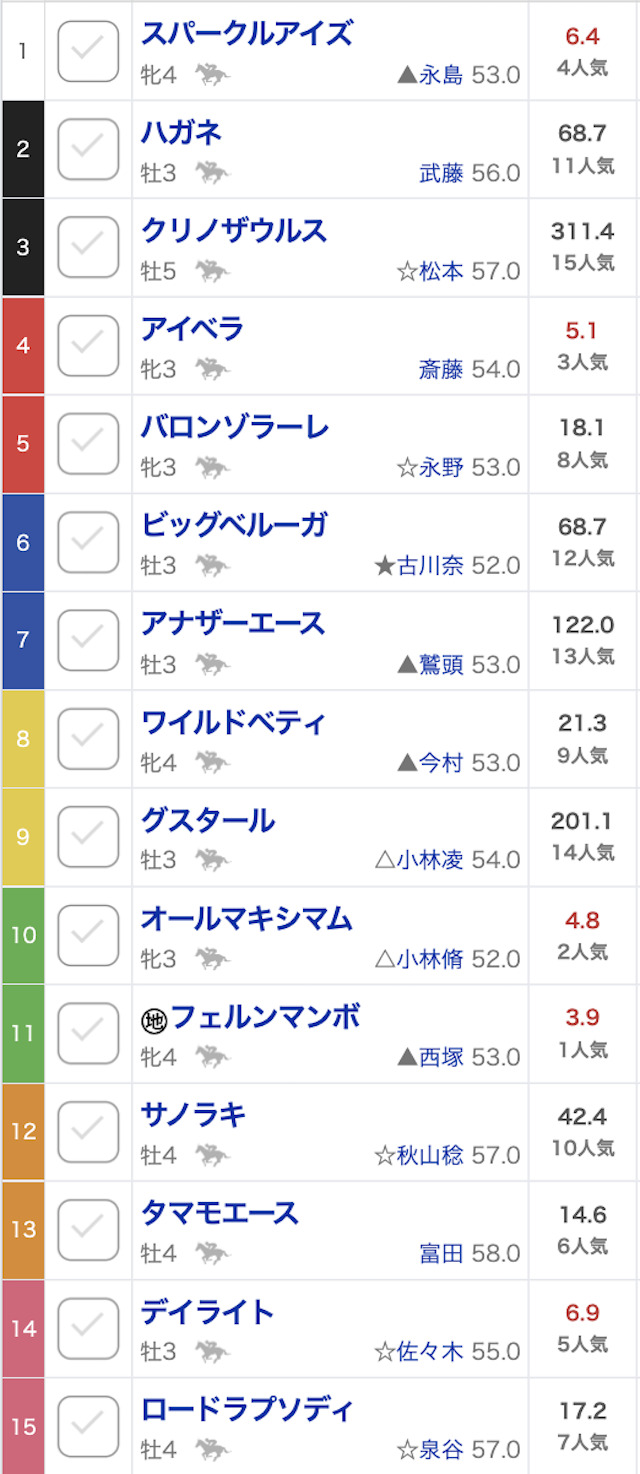Click horse icon under ワイルドベティ

click(212, 763)
